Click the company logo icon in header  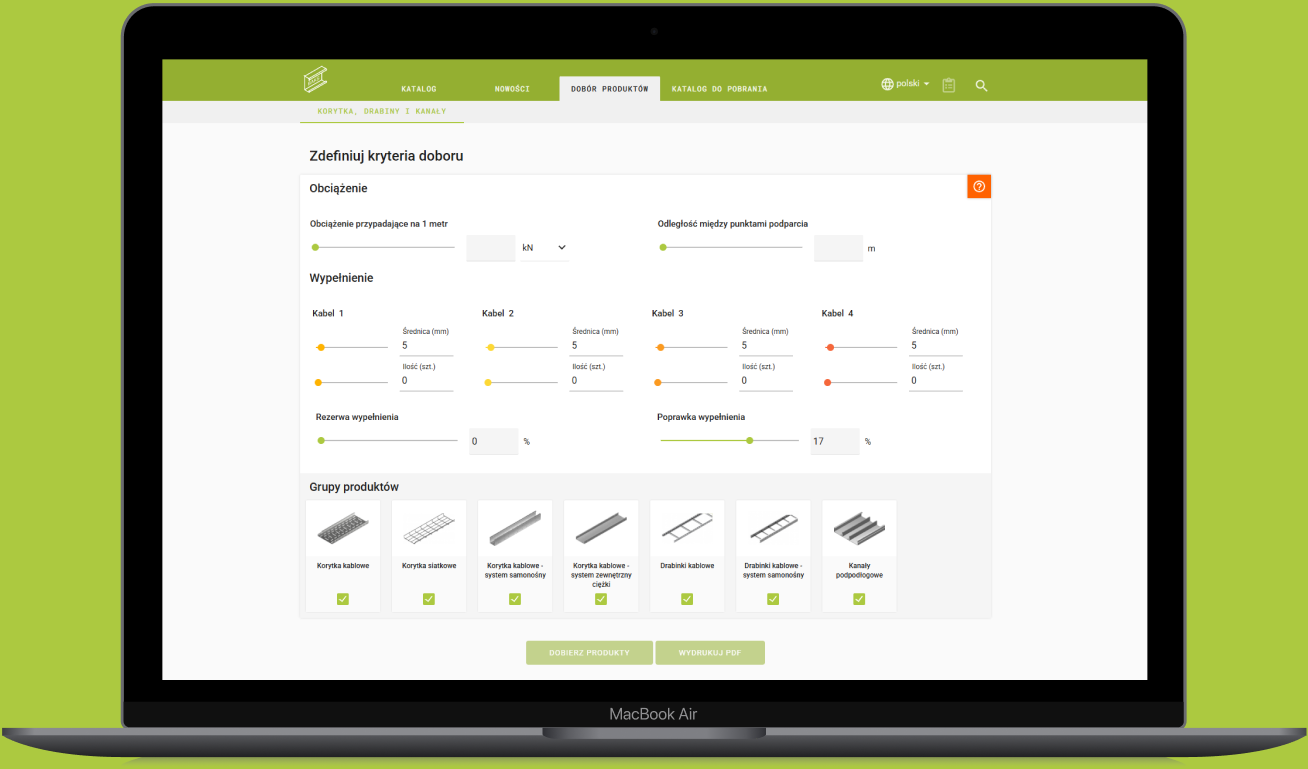pos(316,80)
